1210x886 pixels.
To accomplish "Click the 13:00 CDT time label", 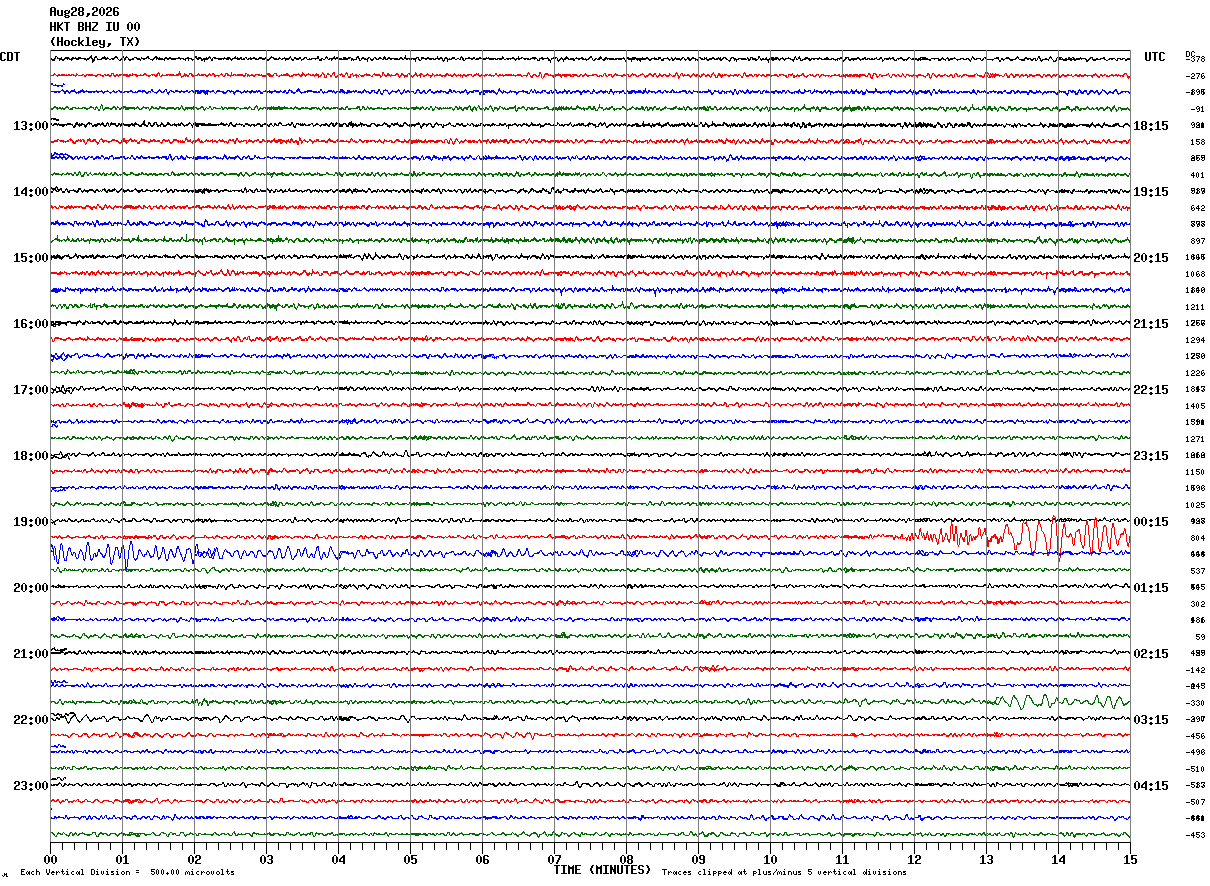I will 30,126.
